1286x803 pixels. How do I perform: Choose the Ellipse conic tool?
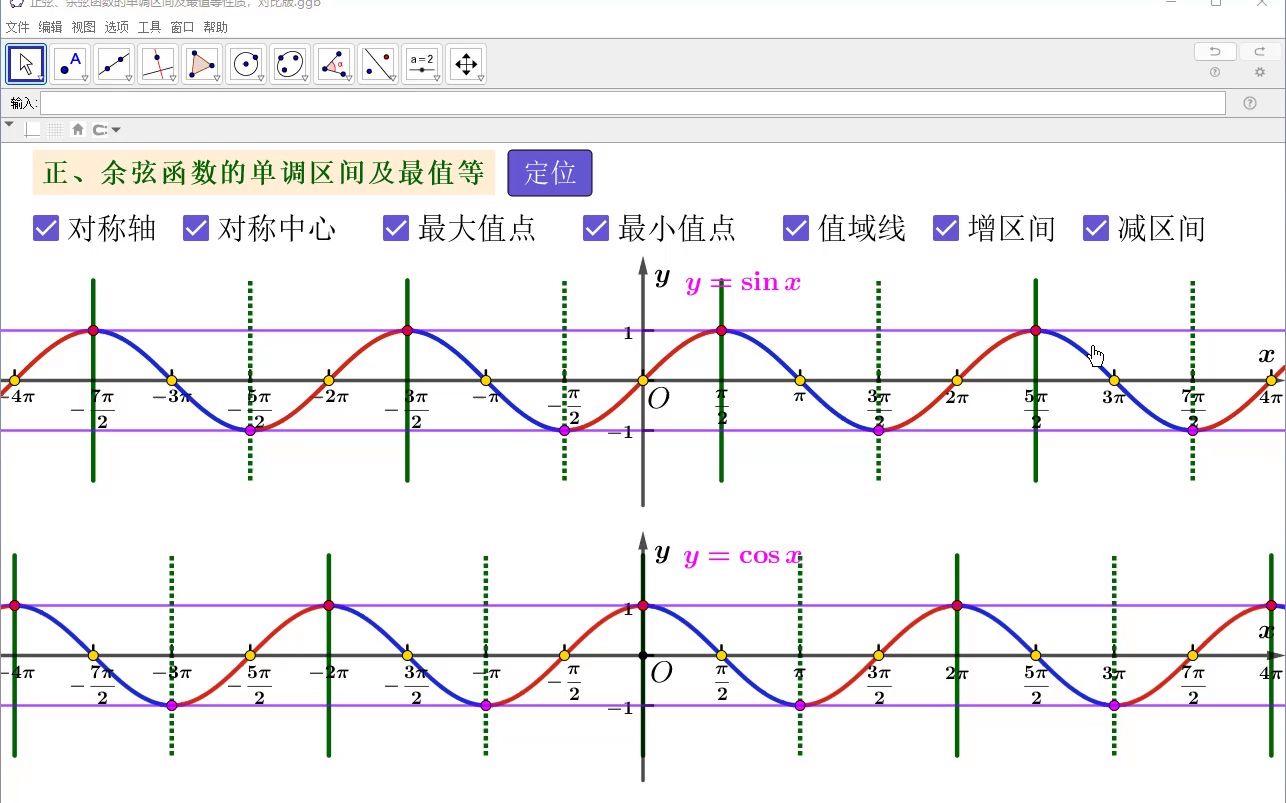click(x=290, y=64)
